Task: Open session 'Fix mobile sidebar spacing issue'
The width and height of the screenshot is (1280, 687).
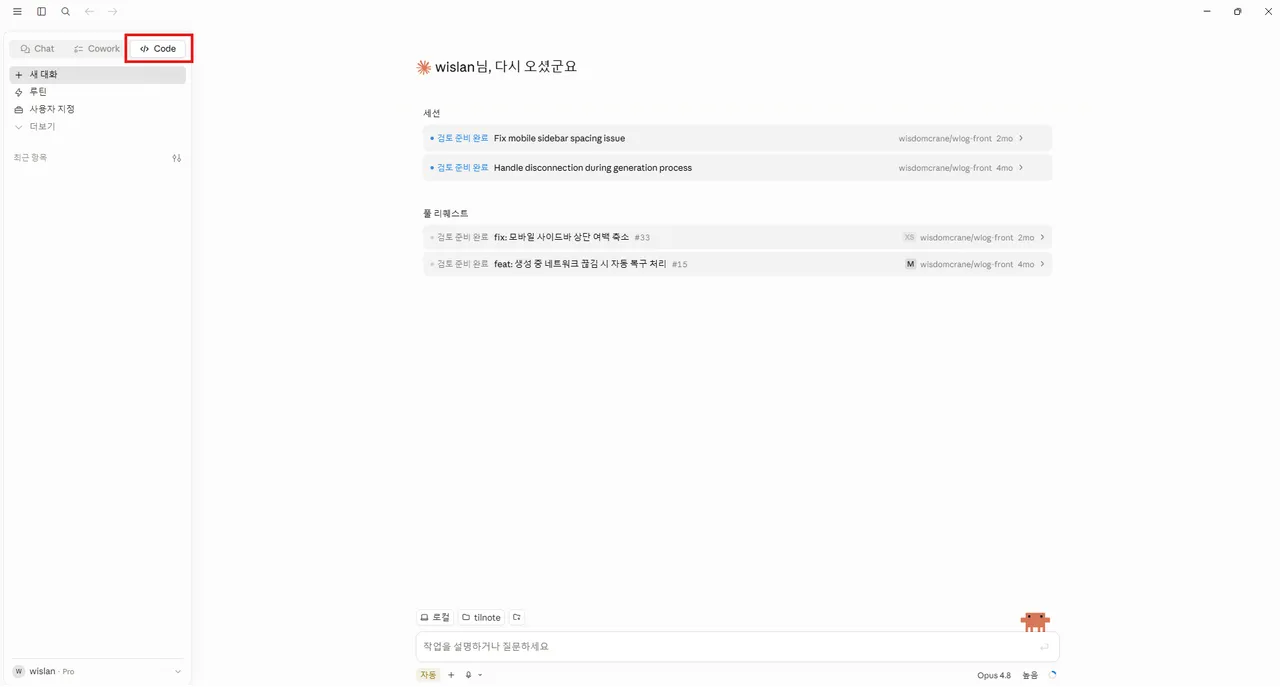Action: (x=738, y=138)
